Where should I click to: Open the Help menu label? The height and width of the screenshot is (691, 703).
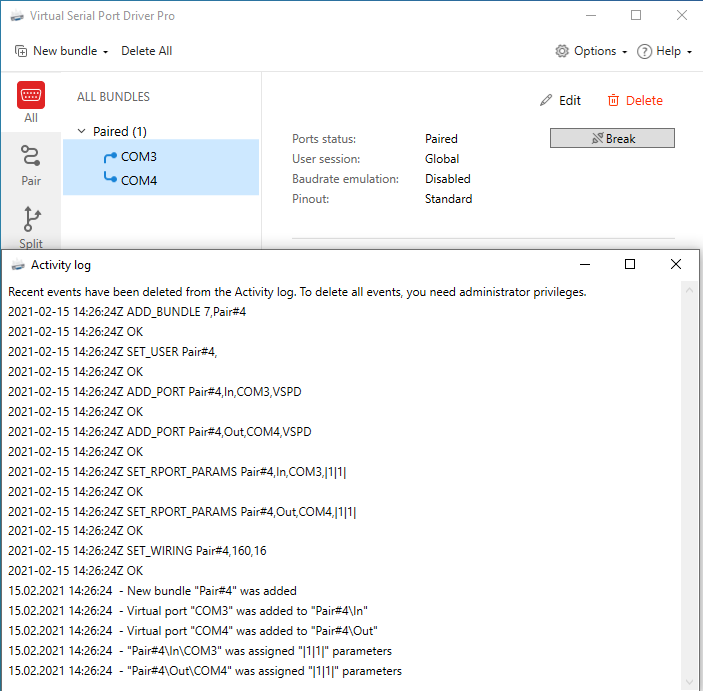(668, 51)
